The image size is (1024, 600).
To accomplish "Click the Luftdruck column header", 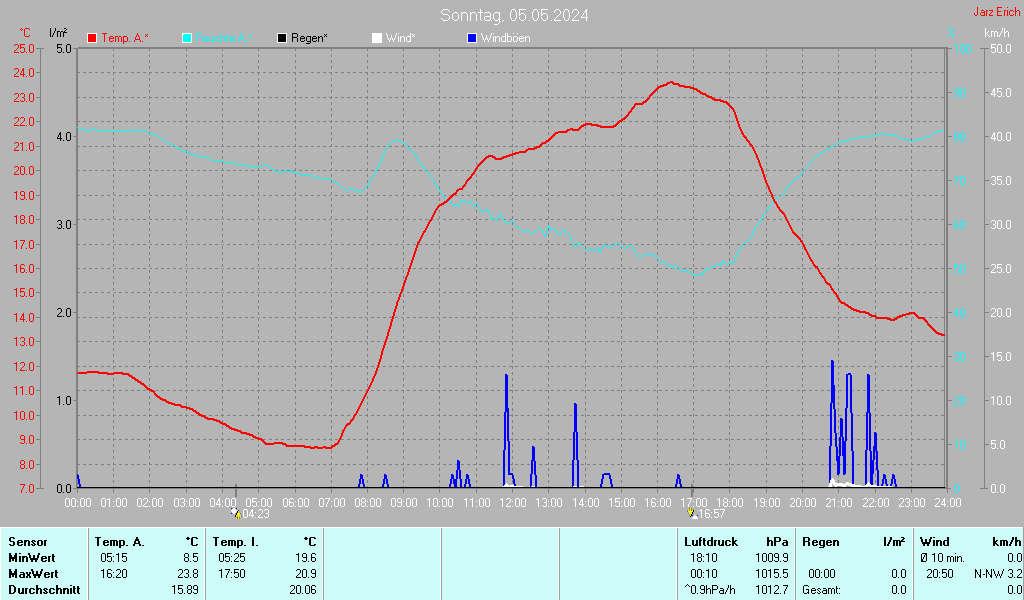I will 711,542.
